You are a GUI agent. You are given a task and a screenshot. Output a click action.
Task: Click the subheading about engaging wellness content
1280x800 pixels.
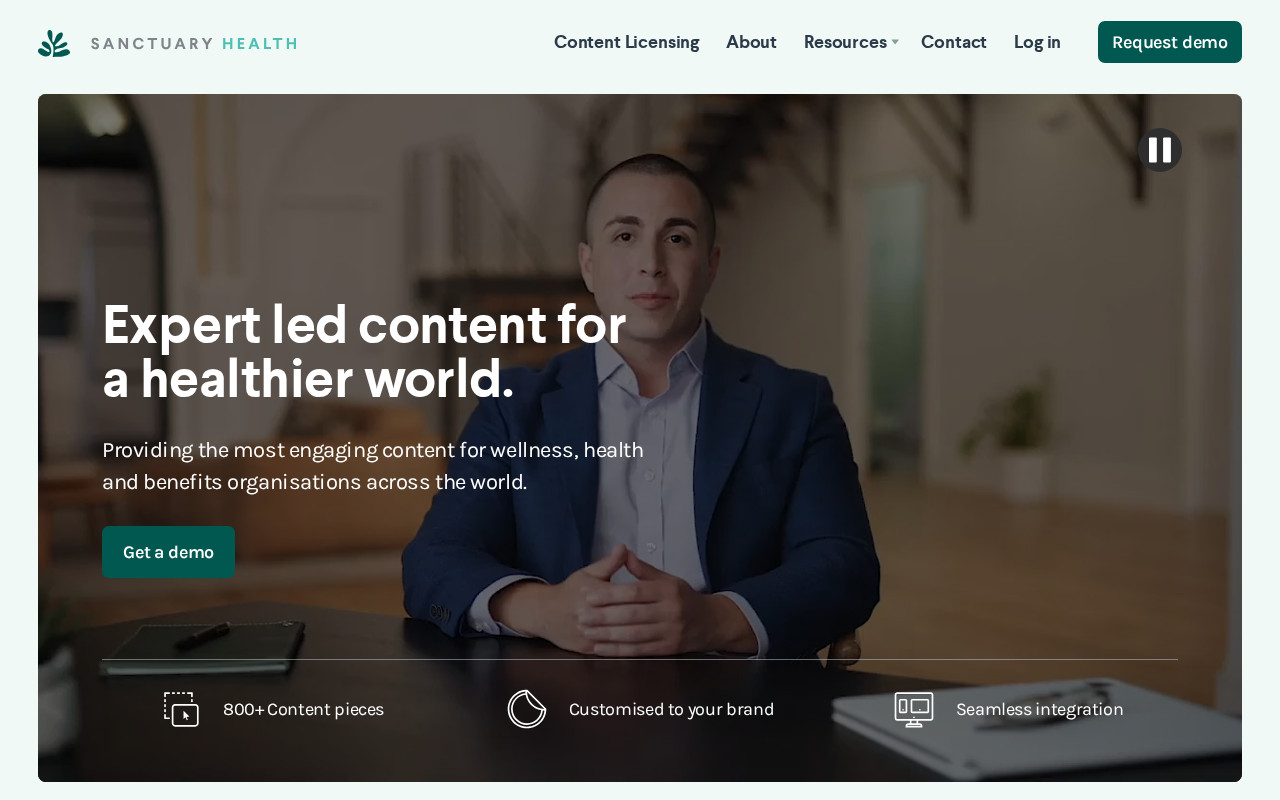pos(373,466)
